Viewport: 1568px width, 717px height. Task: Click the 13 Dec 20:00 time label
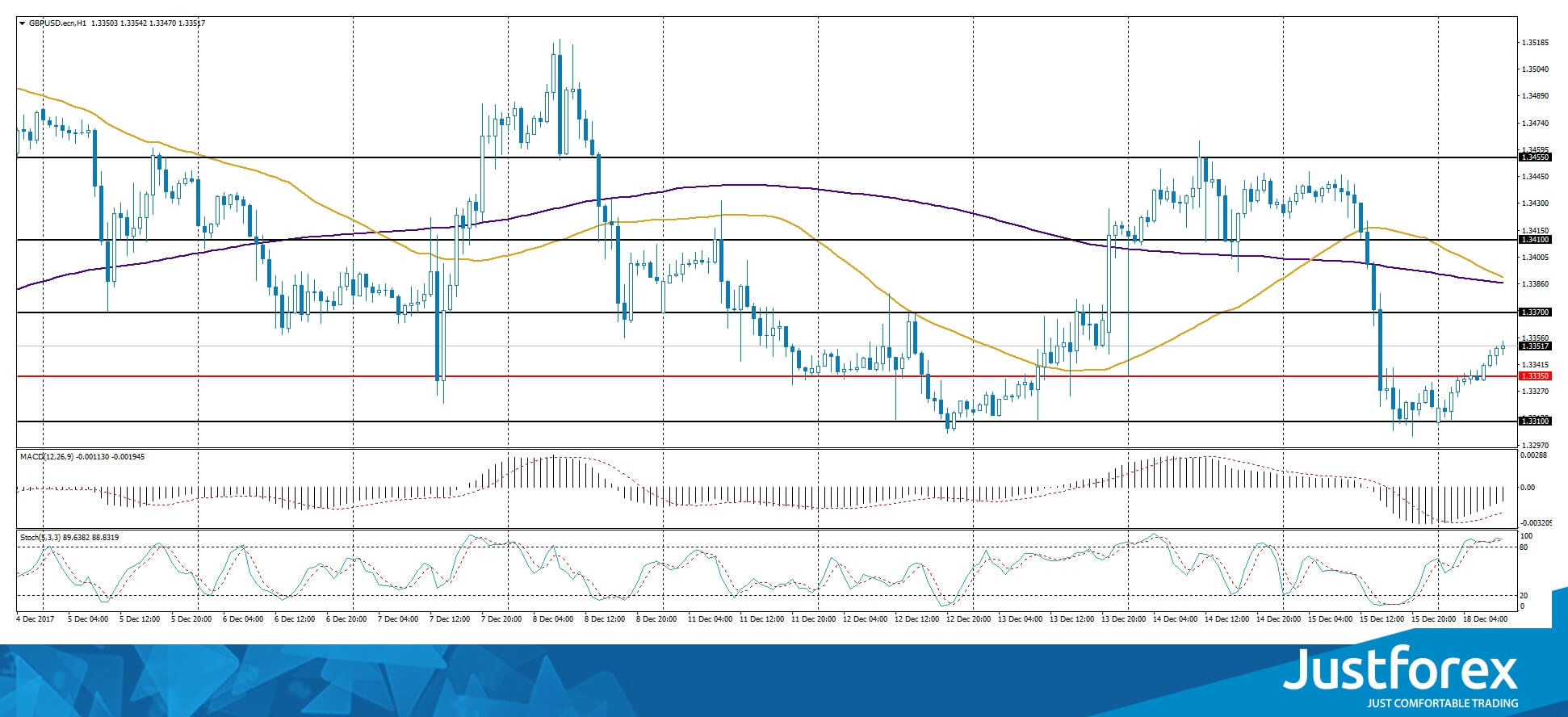pos(1123,619)
